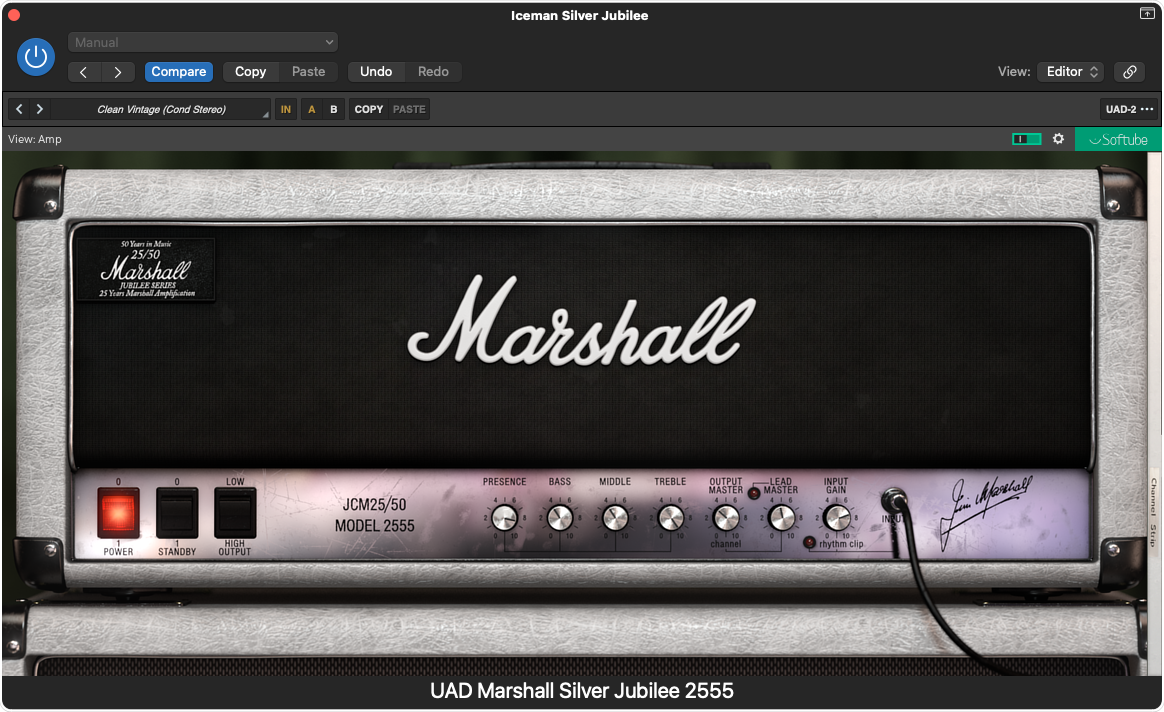Viewport: 1164px width, 712px height.
Task: Open the Channel Strip side panel
Action: coord(1154,512)
